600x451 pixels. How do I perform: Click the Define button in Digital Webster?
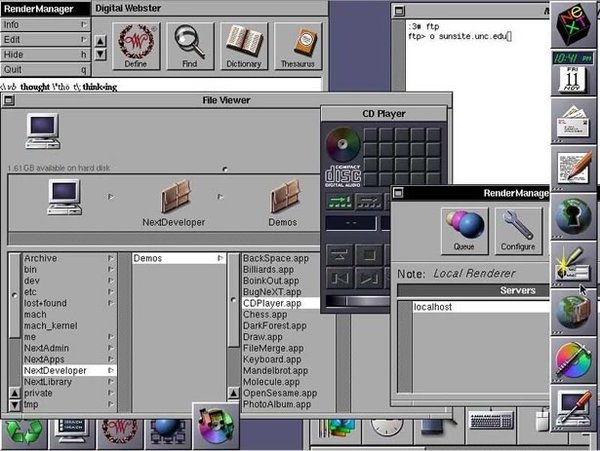136,45
